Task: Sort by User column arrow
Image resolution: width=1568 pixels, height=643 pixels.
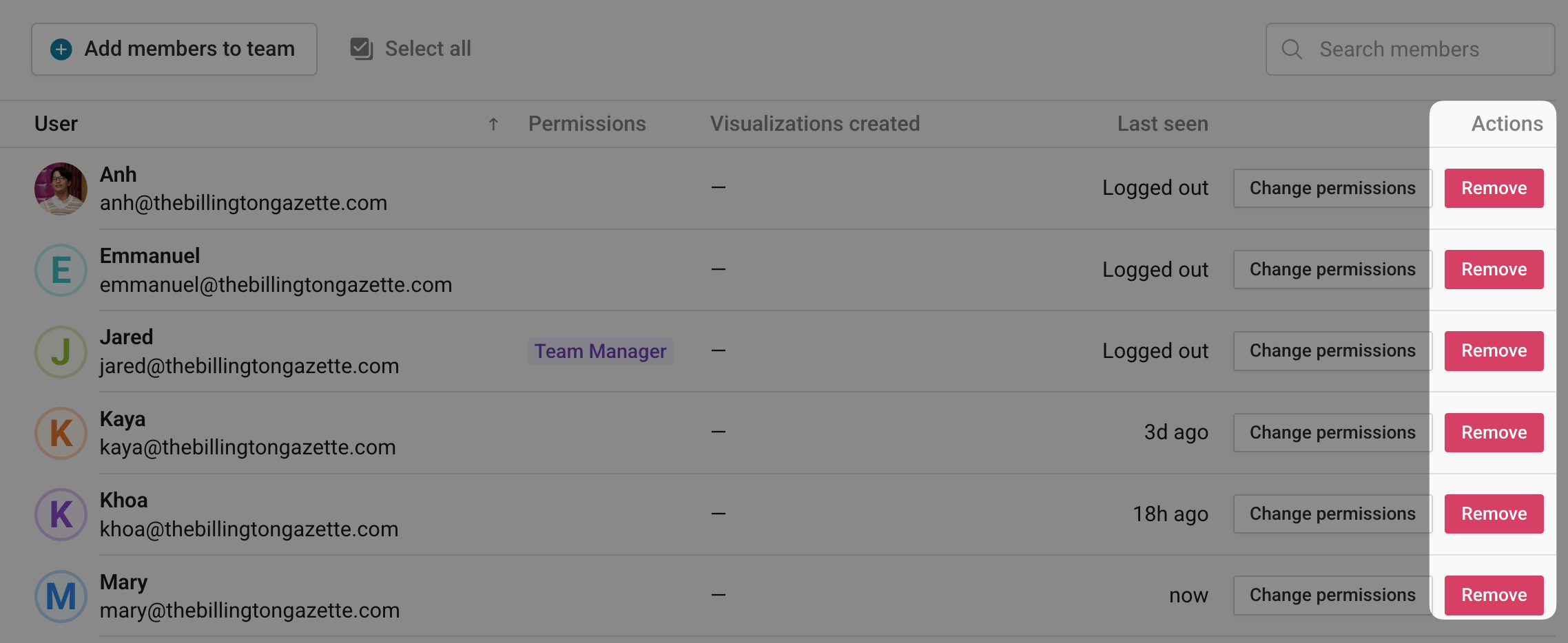Action: pyautogui.click(x=493, y=124)
